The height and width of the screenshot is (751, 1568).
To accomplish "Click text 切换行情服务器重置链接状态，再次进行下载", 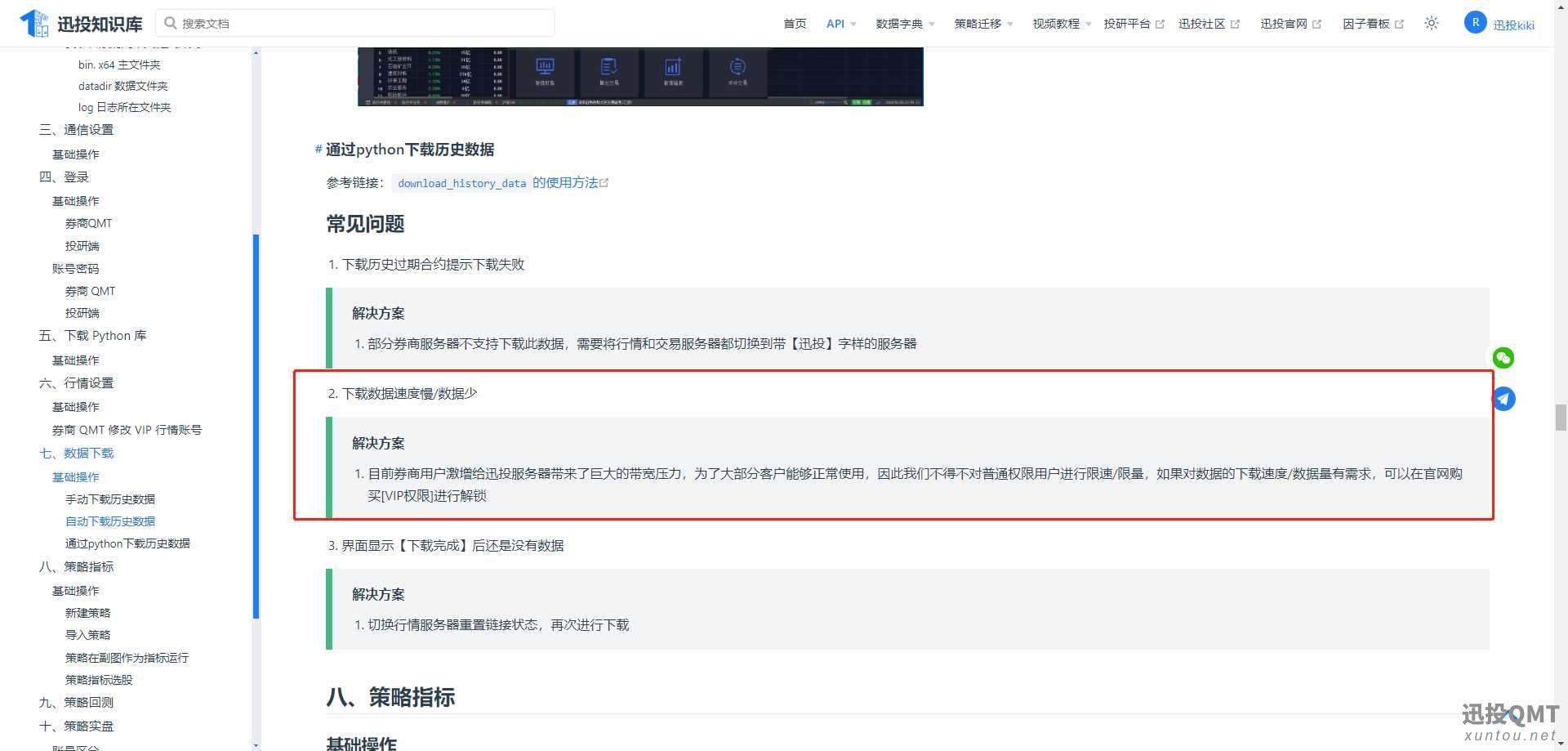I will click(498, 625).
